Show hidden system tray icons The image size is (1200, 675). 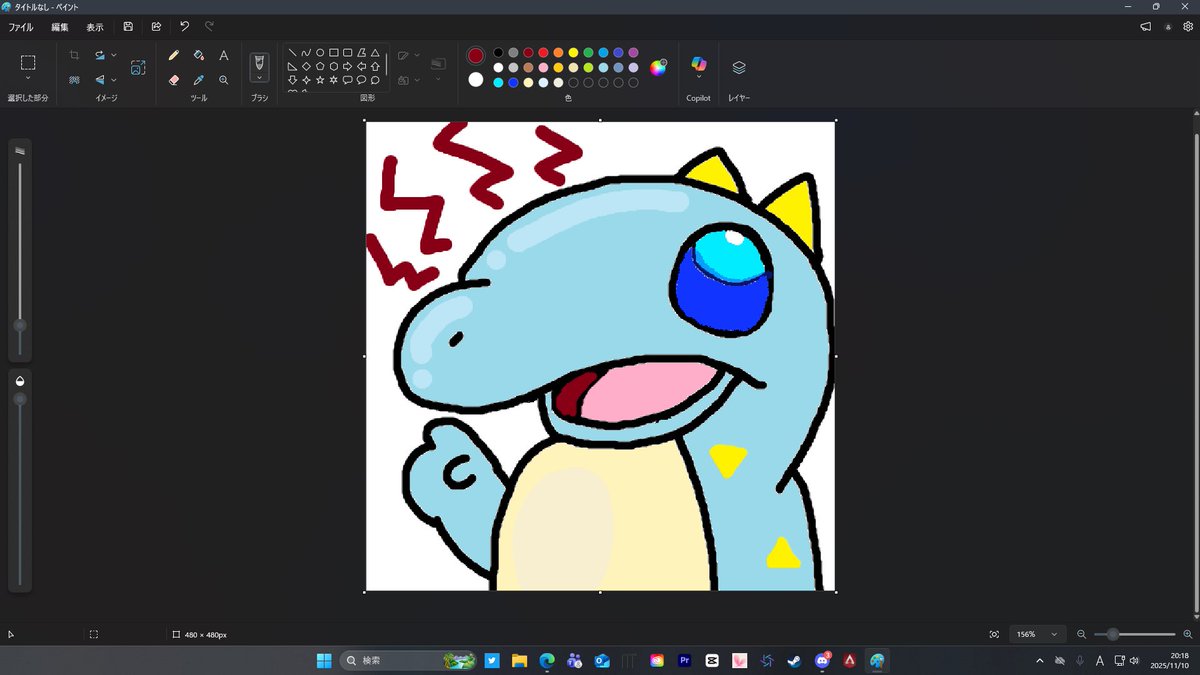coord(1040,660)
